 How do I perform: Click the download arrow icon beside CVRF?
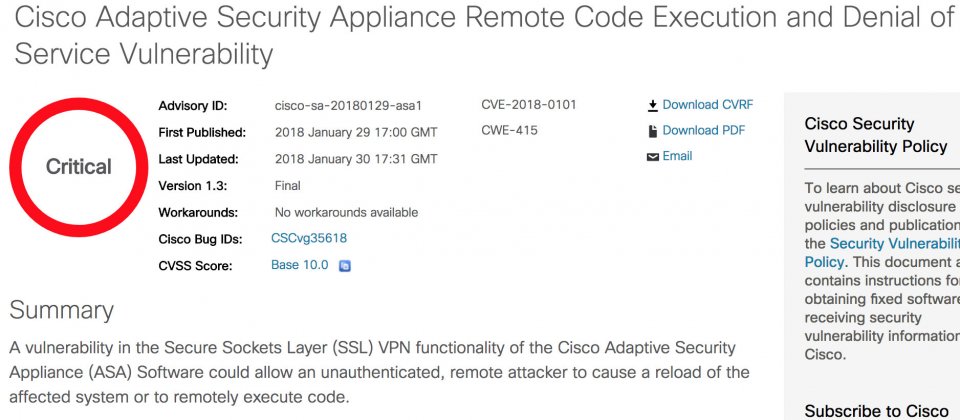[x=652, y=105]
